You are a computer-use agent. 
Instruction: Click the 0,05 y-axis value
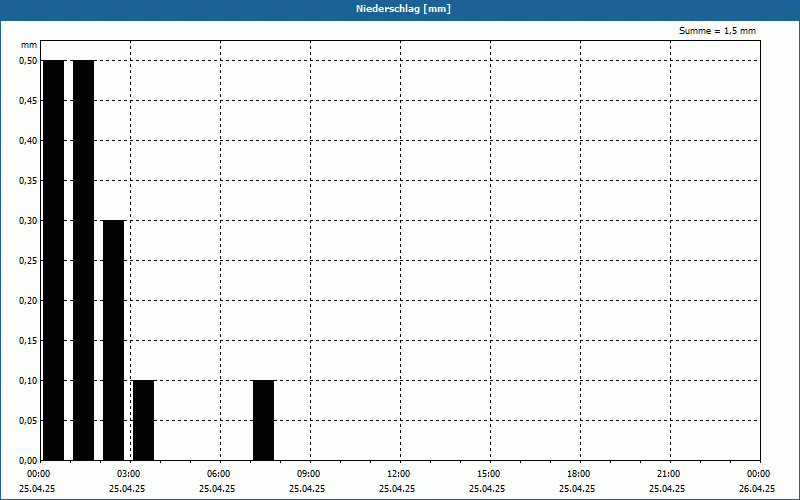pyautogui.click(x=28, y=421)
